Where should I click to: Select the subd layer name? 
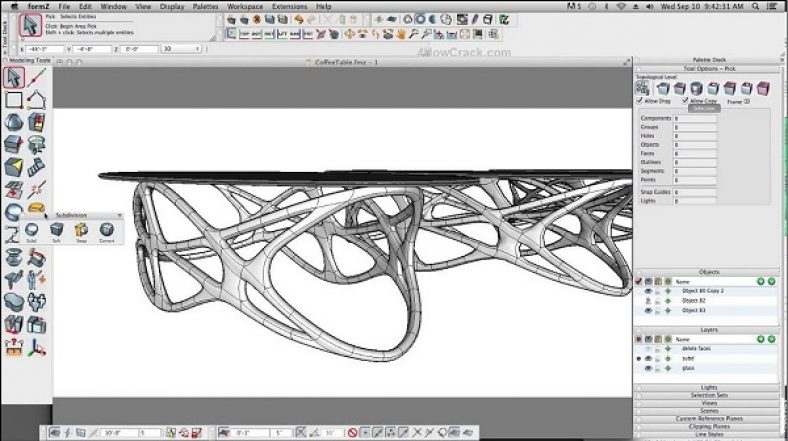click(689, 358)
